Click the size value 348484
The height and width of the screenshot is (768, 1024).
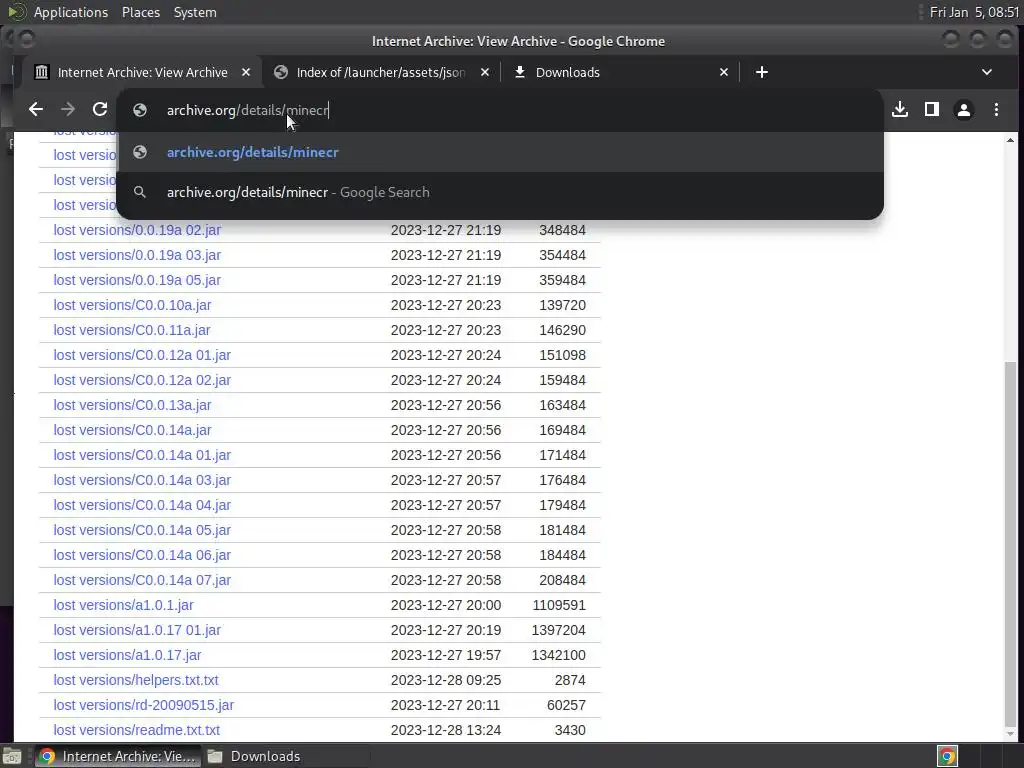[x=562, y=230]
